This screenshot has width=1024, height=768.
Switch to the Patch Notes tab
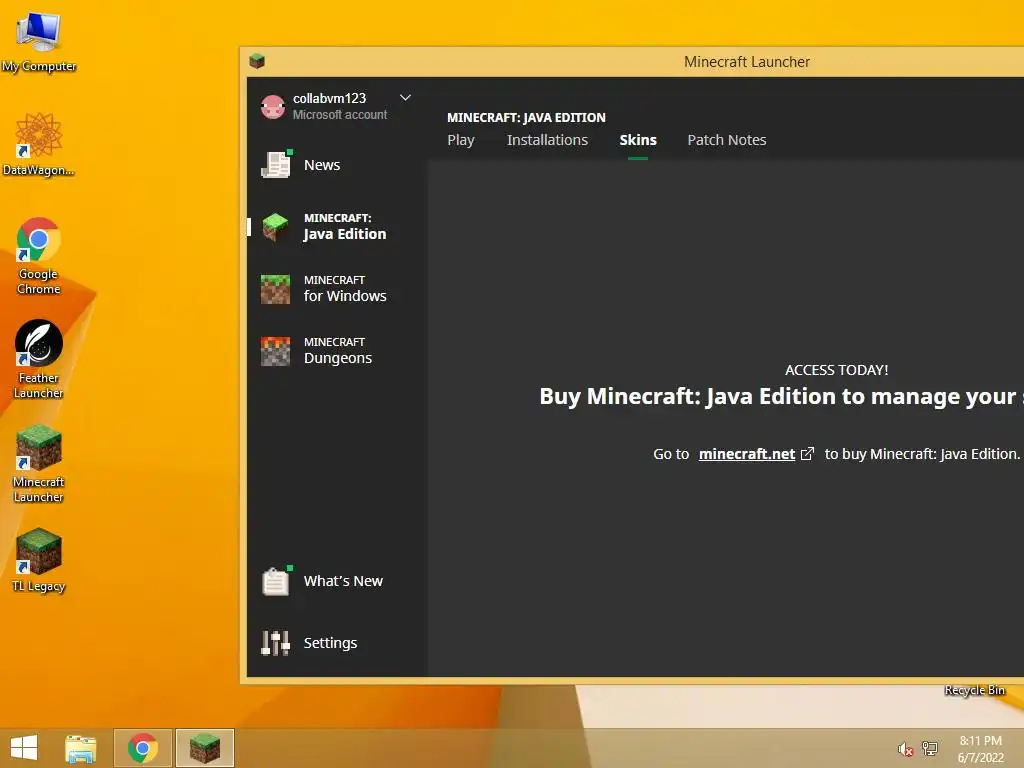coord(727,140)
